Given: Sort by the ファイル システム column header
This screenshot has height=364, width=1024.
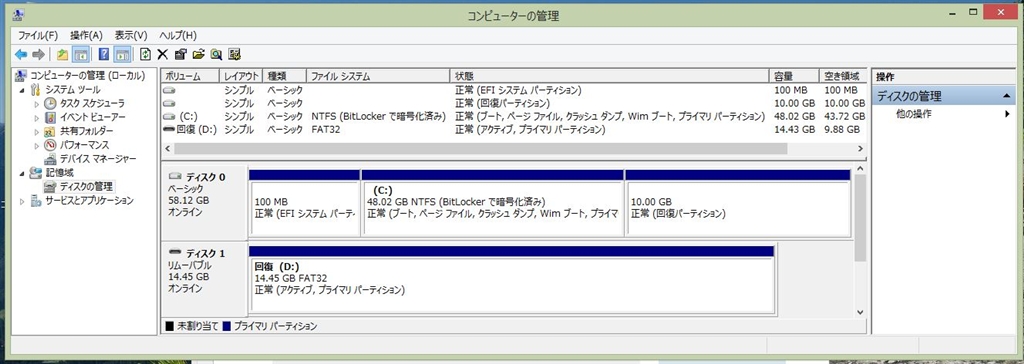Looking at the screenshot, I should click(x=378, y=76).
